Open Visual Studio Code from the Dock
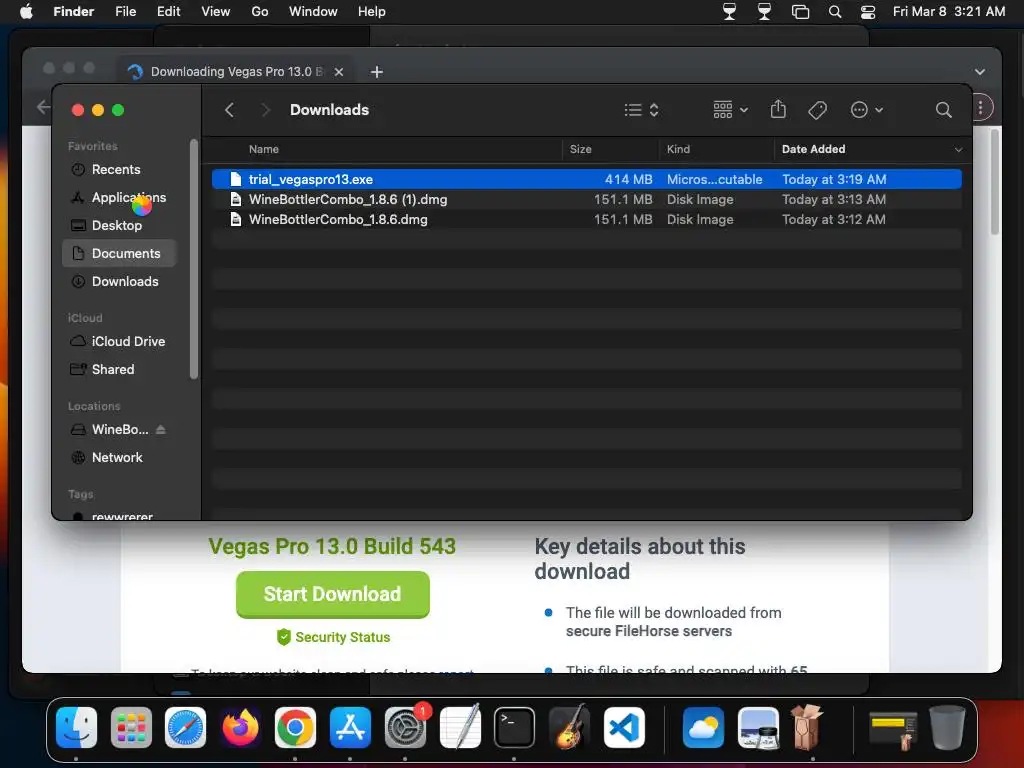1024x768 pixels. click(624, 728)
